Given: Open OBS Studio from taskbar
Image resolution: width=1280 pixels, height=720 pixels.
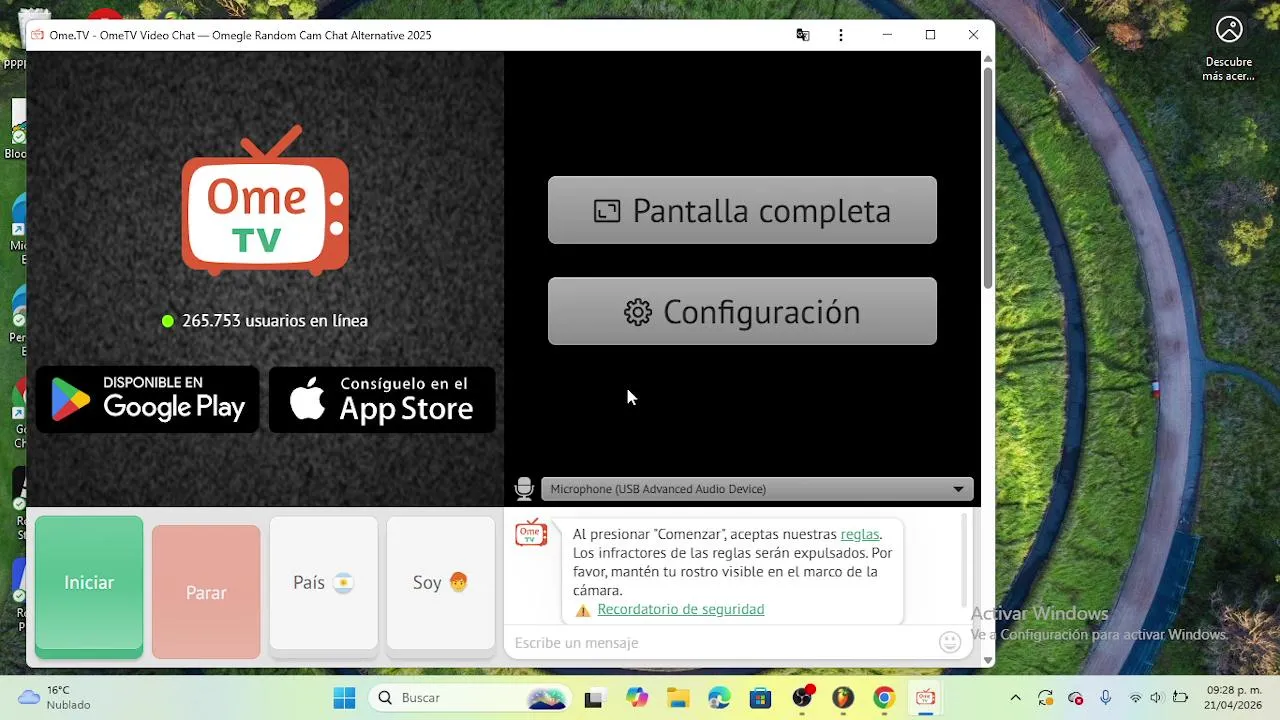Looking at the screenshot, I should click(x=802, y=698).
